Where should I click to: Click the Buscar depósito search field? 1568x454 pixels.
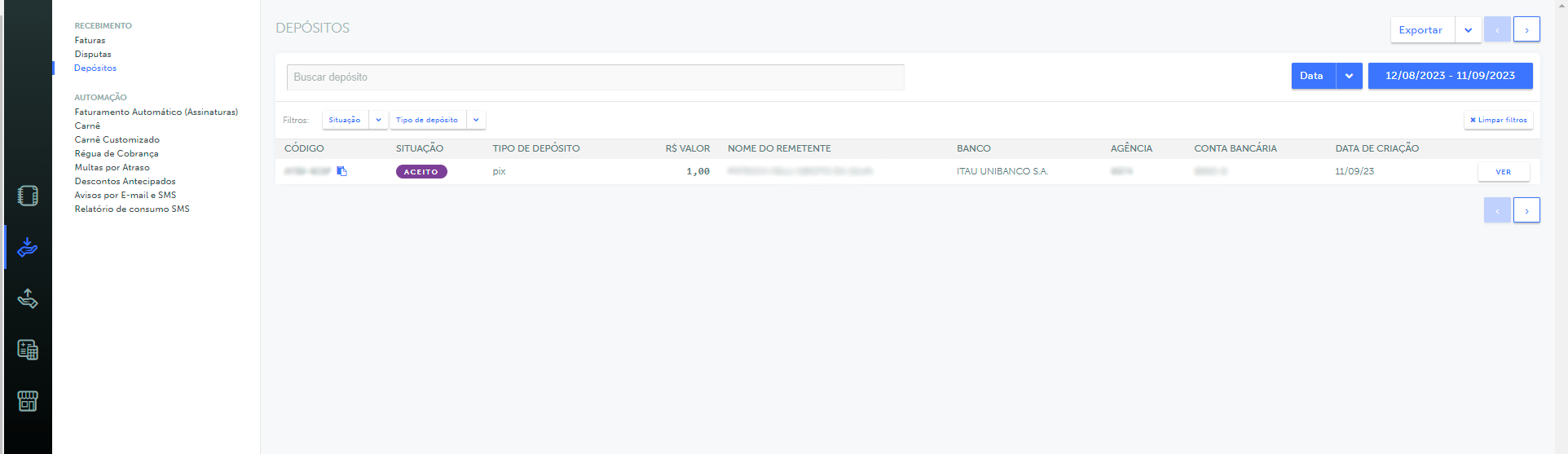click(596, 77)
